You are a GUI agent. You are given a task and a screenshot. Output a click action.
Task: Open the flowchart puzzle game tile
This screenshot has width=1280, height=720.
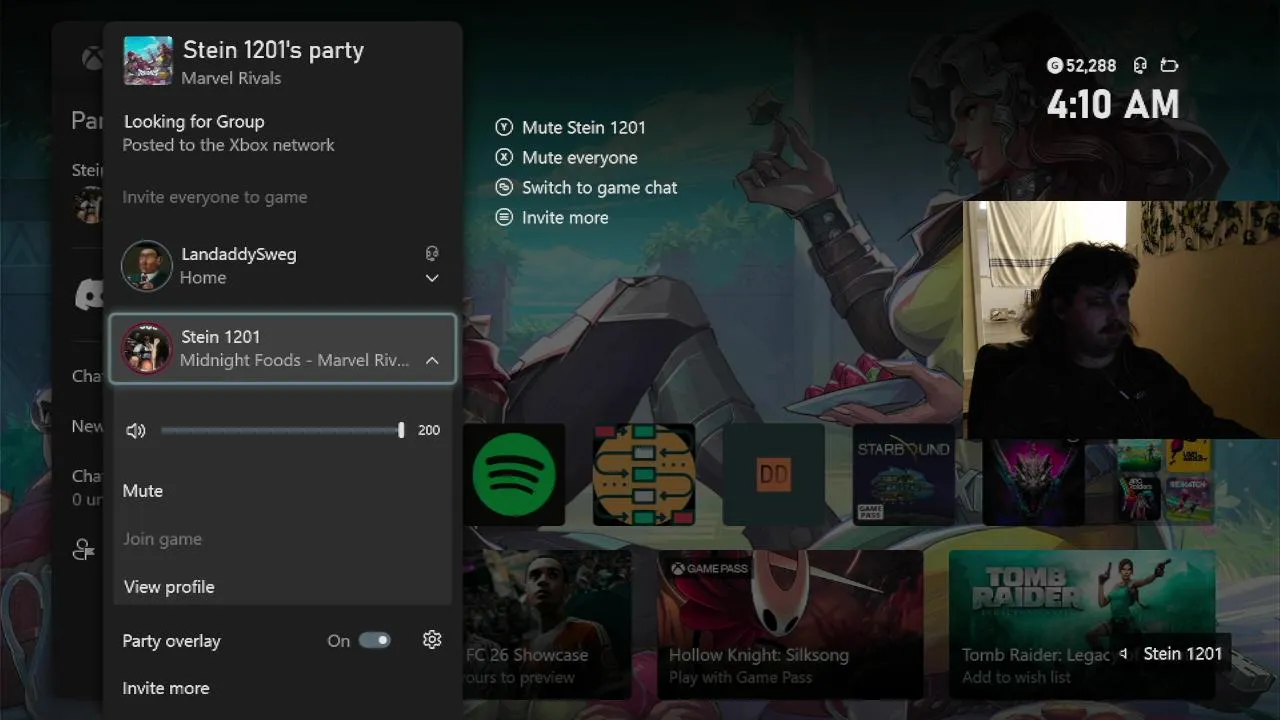[644, 474]
